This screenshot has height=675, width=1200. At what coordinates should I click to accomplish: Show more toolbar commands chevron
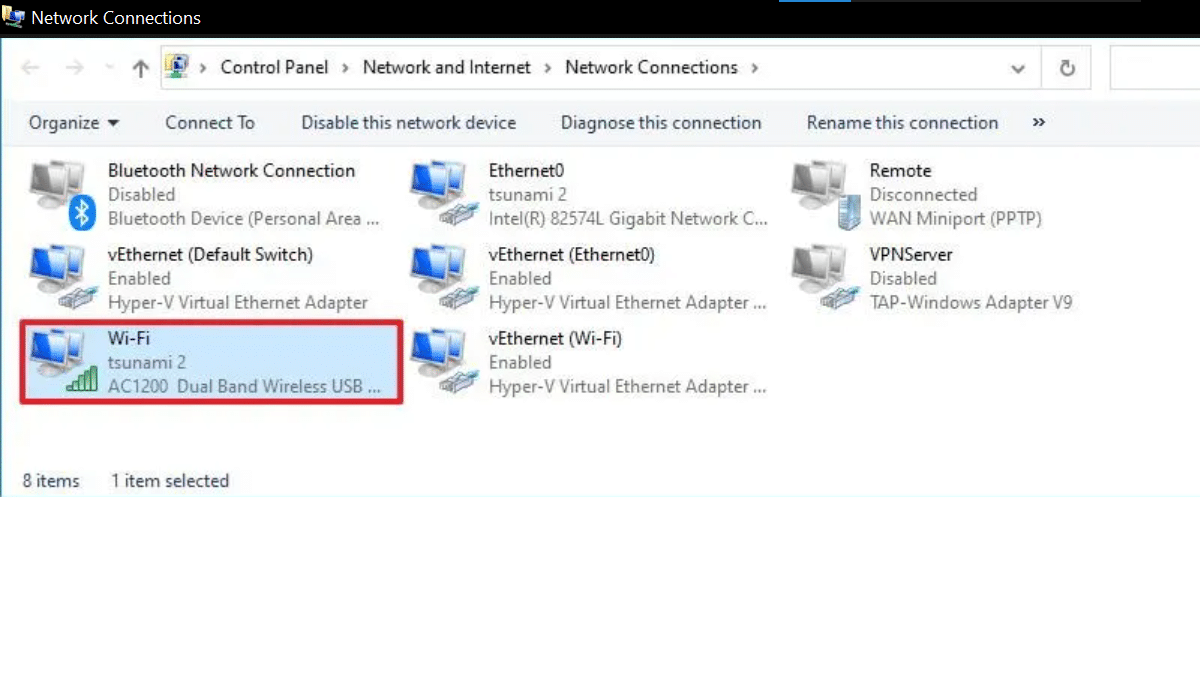click(x=1038, y=122)
